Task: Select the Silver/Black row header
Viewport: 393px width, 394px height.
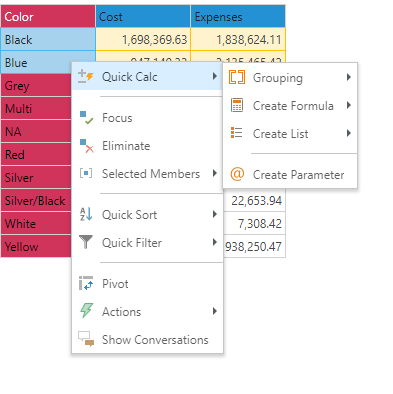Action: pos(36,201)
